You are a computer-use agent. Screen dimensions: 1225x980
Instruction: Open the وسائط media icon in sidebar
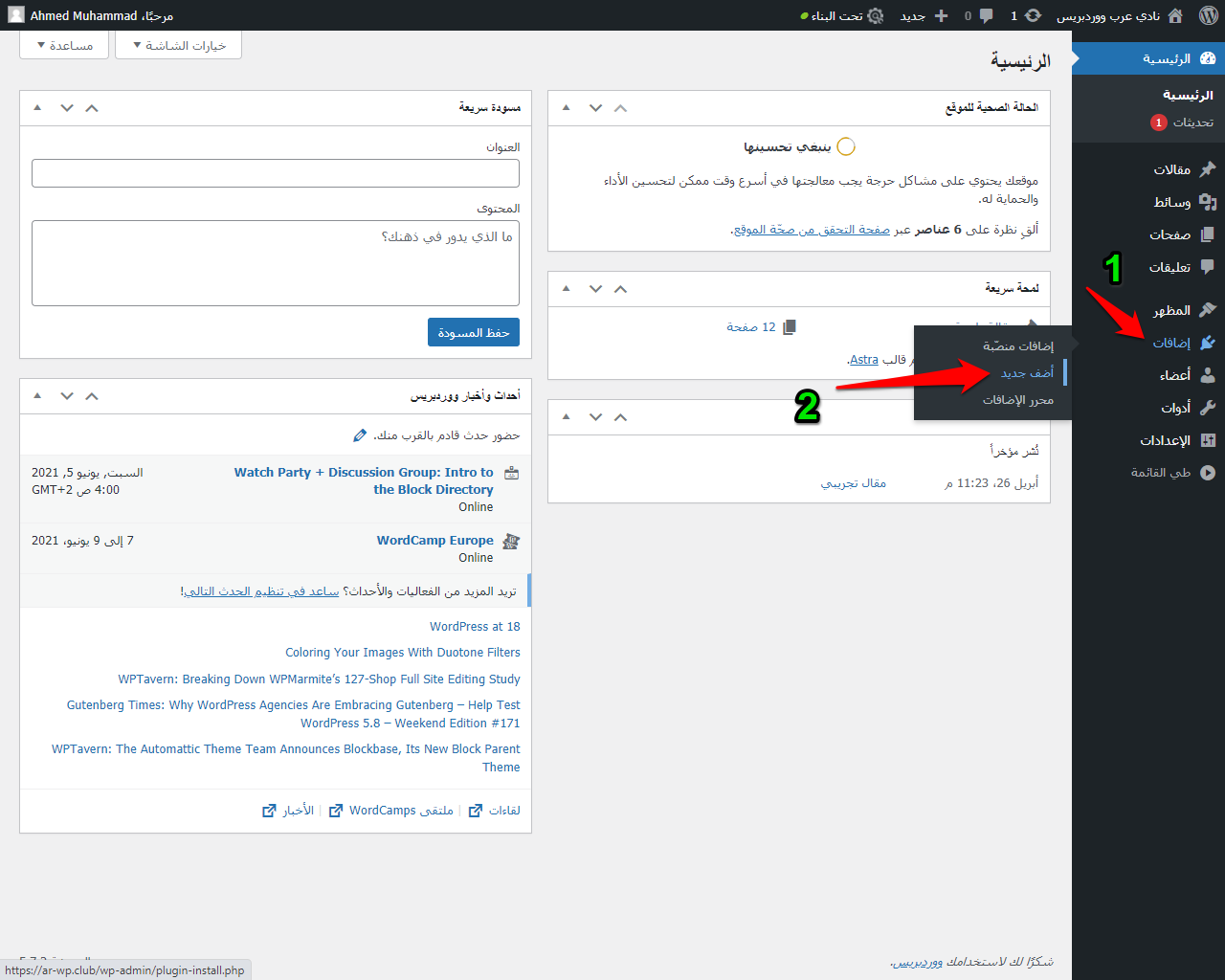point(1208,202)
